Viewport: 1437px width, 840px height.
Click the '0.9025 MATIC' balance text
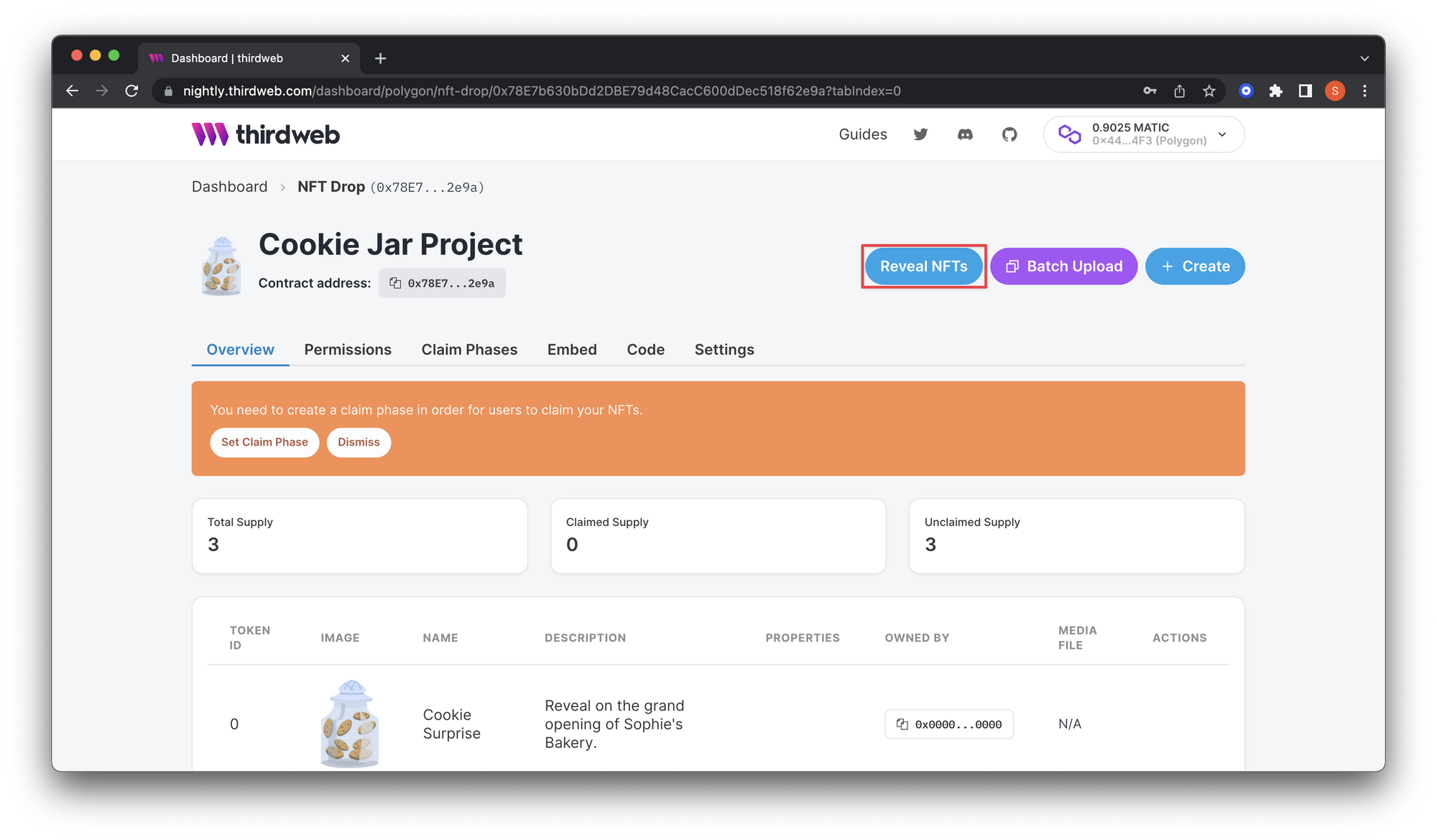[x=1130, y=127]
